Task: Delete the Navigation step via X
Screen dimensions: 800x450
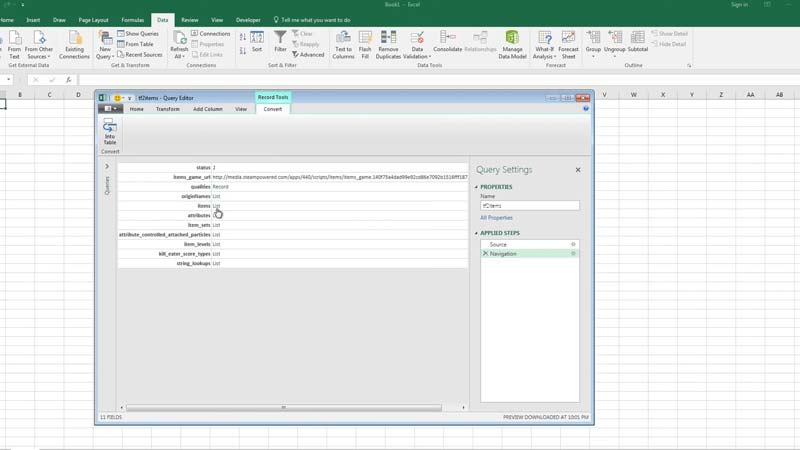Action: point(485,254)
